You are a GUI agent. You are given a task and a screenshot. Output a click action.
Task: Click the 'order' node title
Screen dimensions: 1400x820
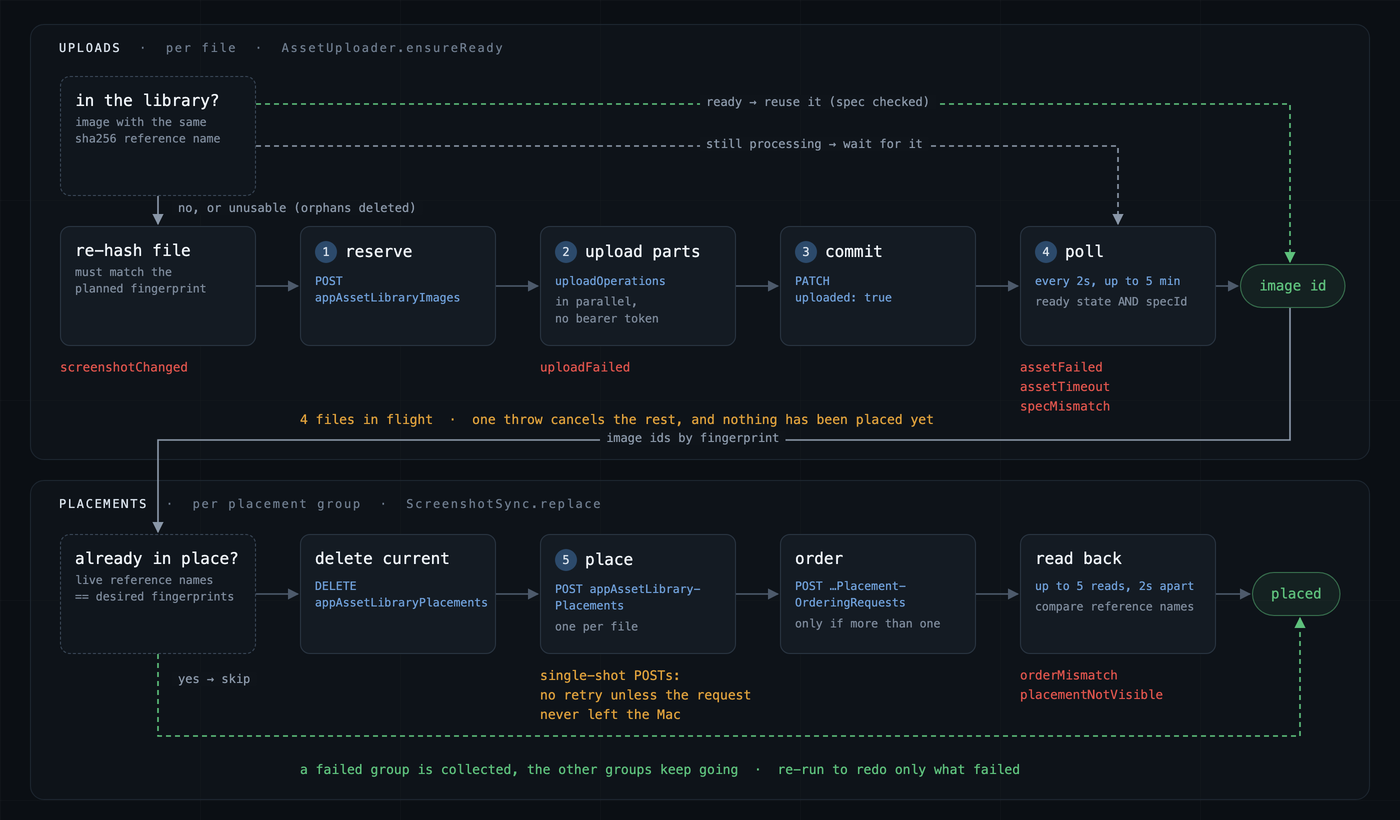click(x=819, y=559)
